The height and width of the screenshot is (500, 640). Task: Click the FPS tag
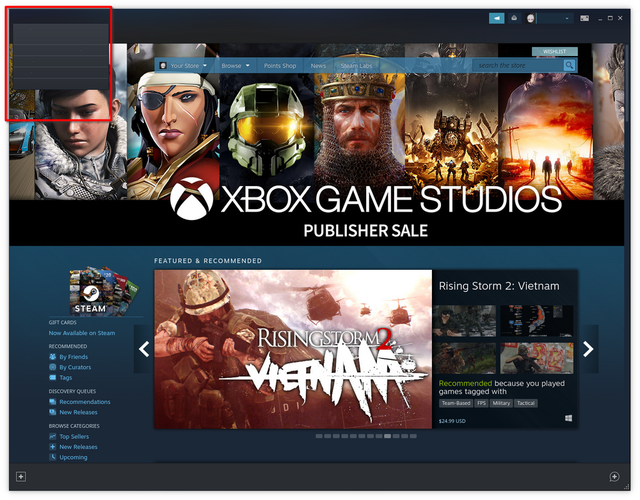(x=481, y=403)
